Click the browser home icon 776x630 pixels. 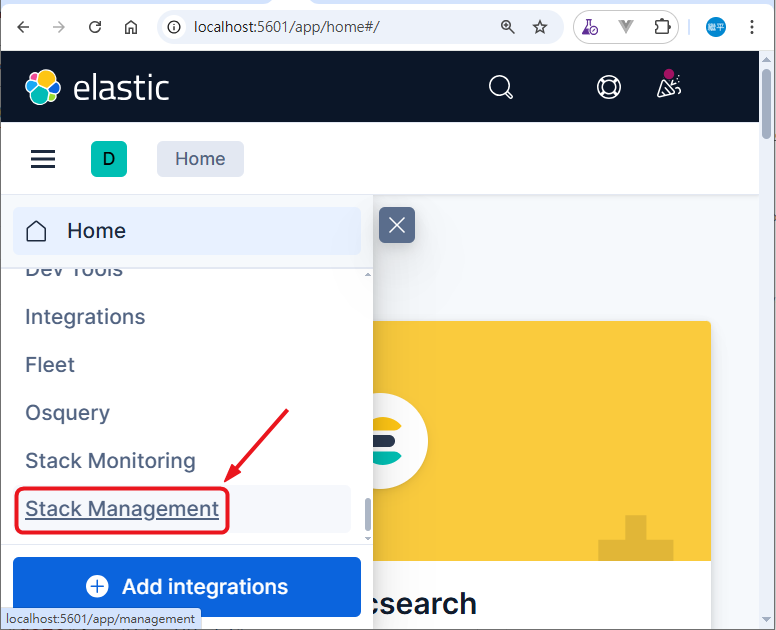131,27
